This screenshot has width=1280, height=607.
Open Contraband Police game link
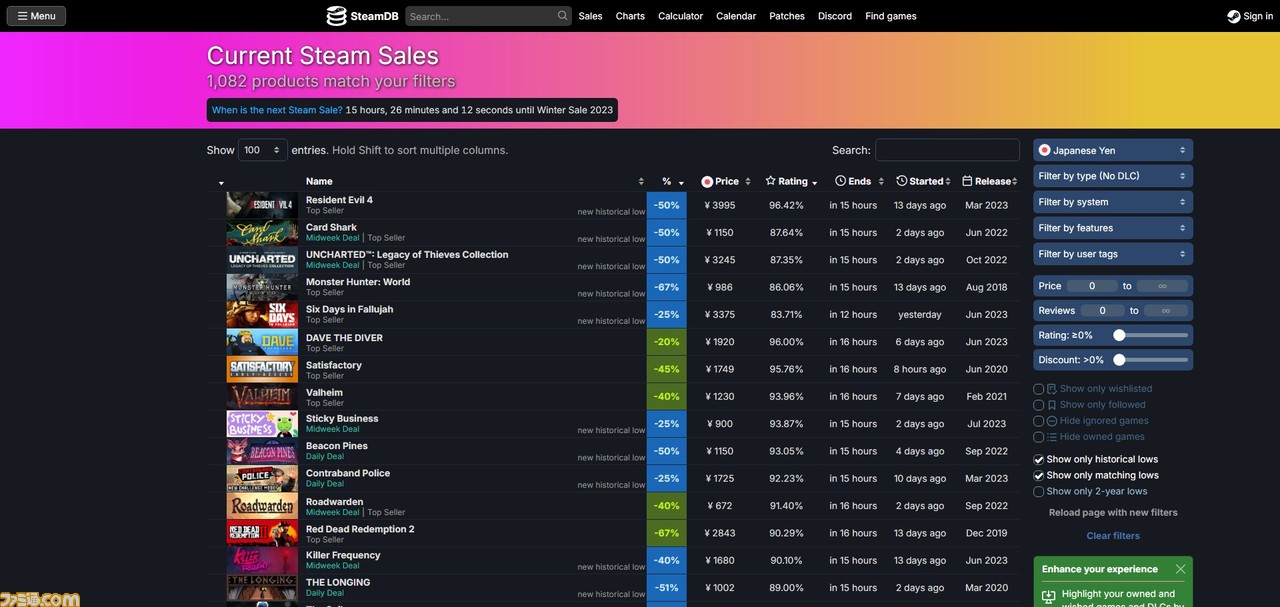pyautogui.click(x=348, y=473)
